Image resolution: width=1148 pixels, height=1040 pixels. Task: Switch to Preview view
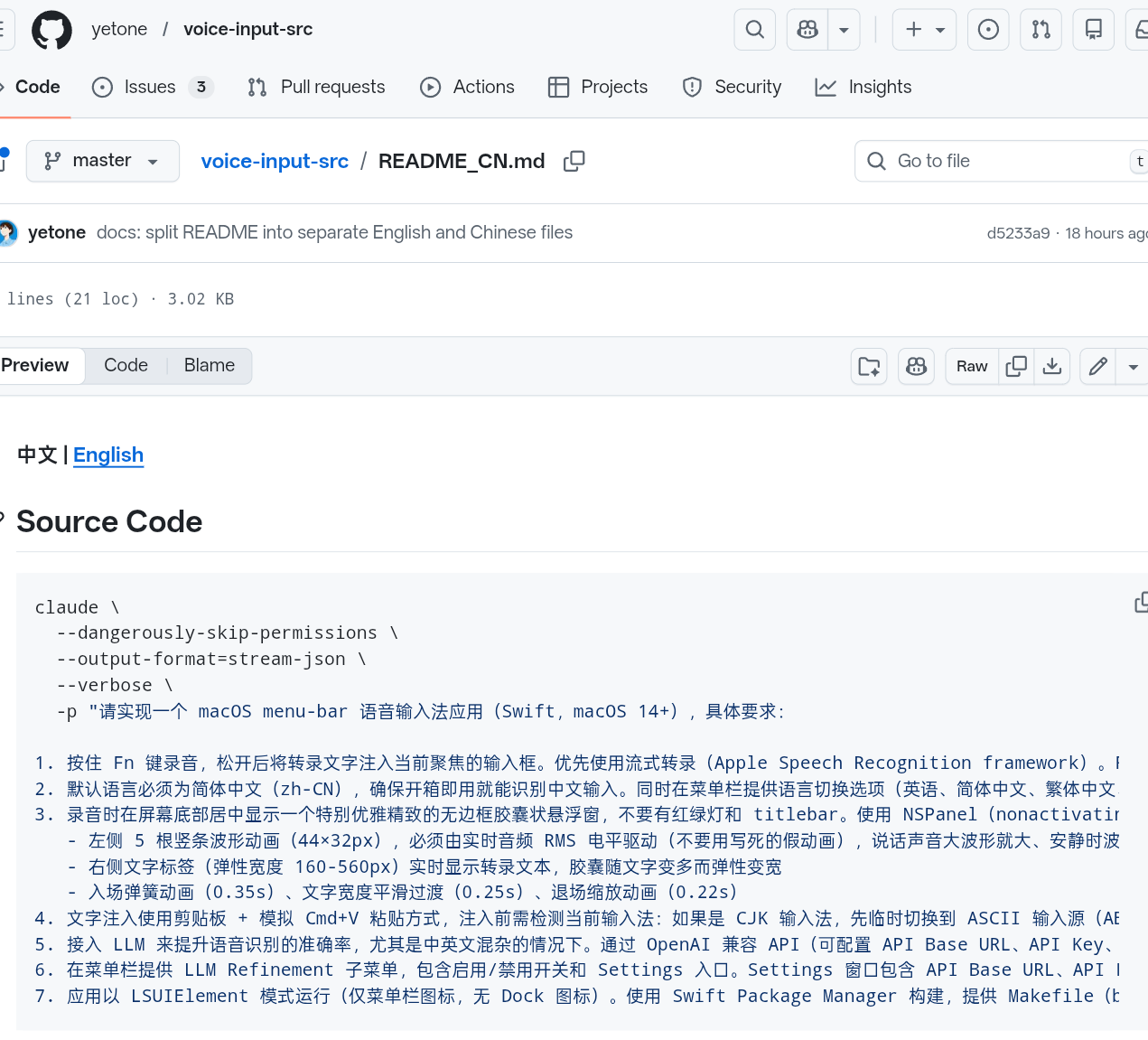[x=36, y=366]
